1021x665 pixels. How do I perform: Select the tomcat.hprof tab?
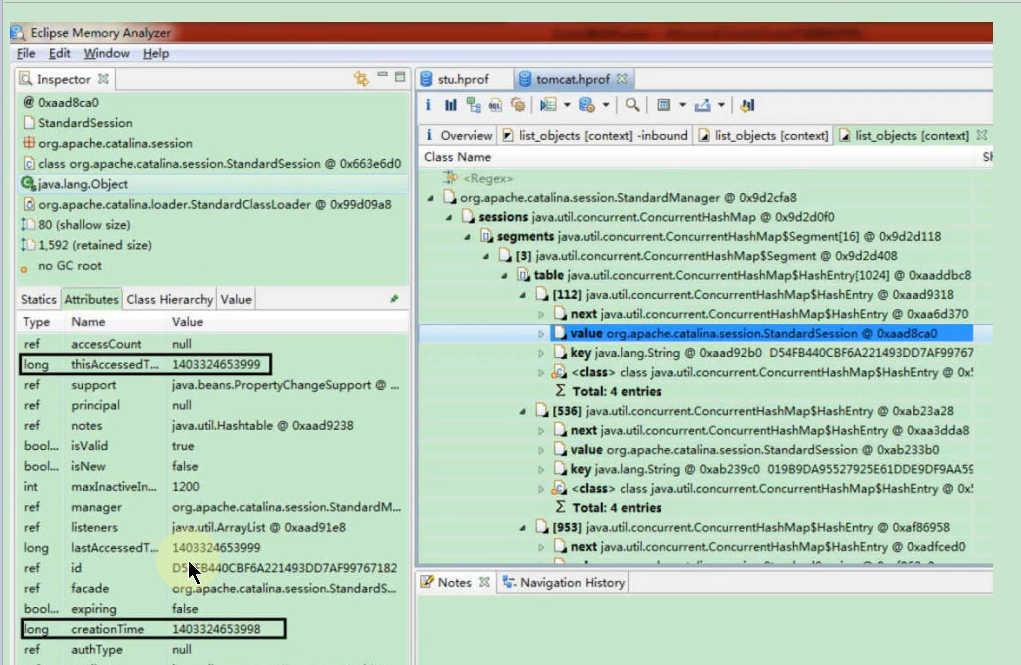[x=572, y=79]
